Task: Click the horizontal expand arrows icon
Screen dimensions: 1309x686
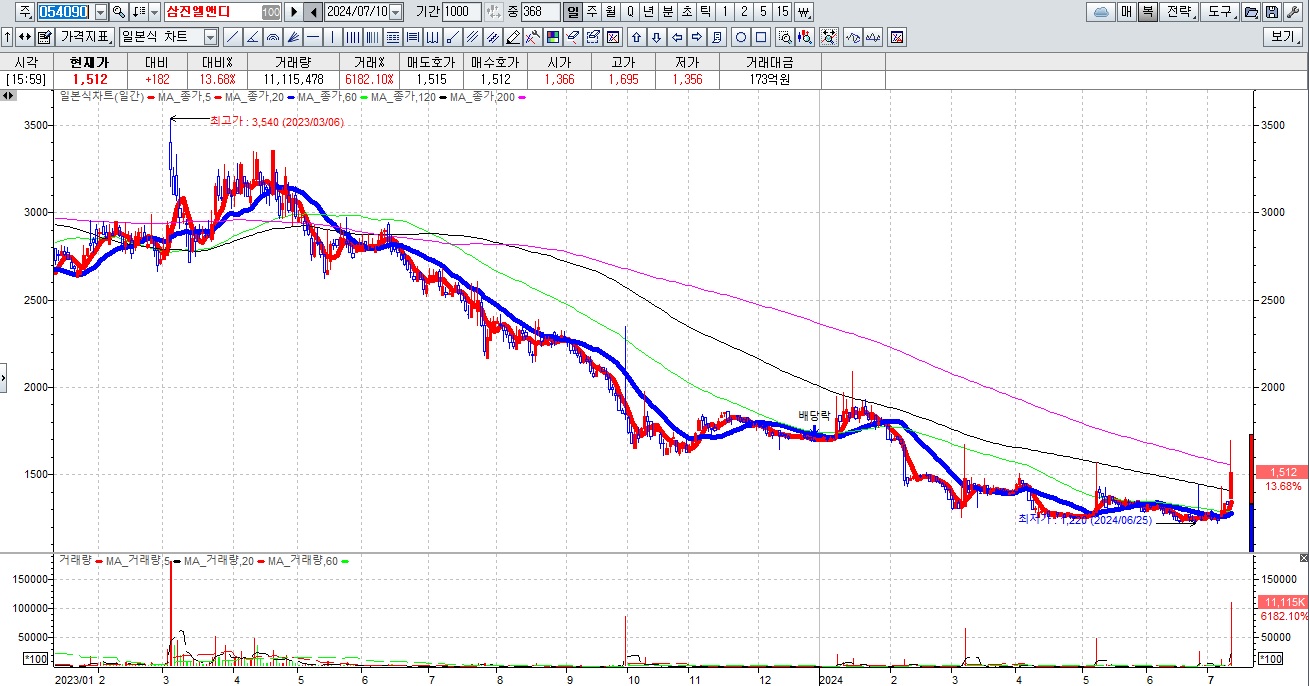Action: pos(24,37)
